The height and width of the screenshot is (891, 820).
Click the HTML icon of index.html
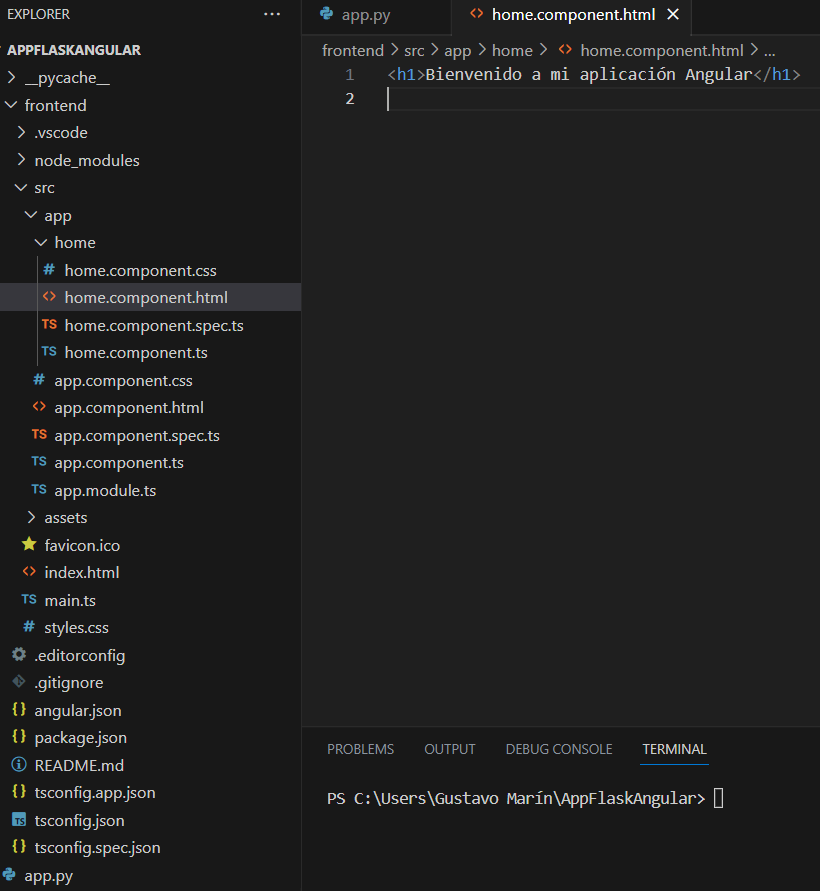pos(29,572)
